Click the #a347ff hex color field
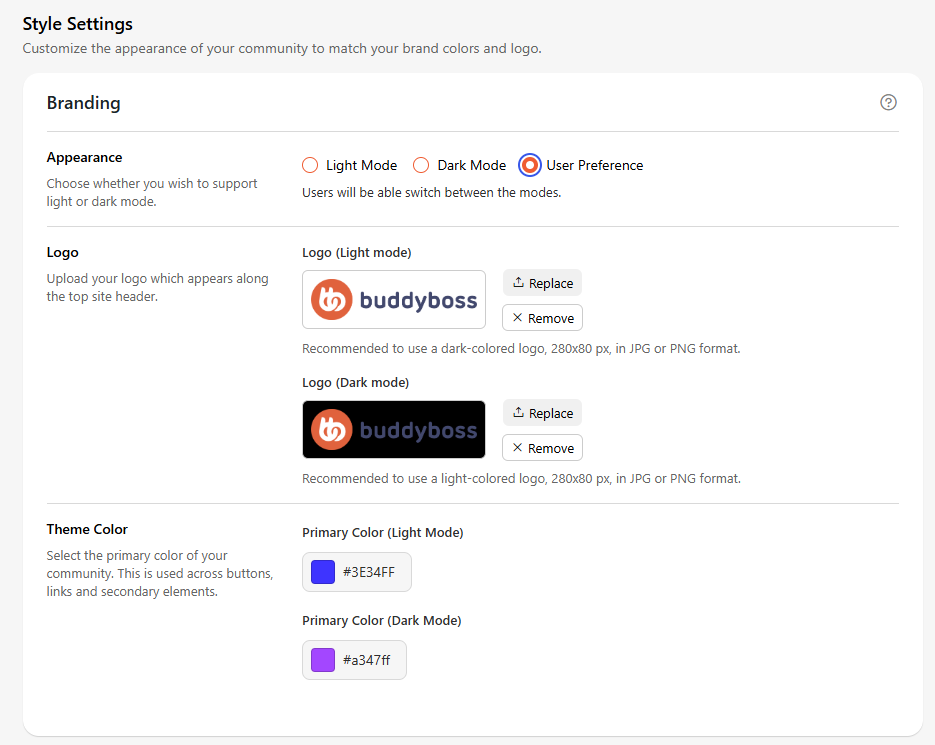 (x=354, y=660)
